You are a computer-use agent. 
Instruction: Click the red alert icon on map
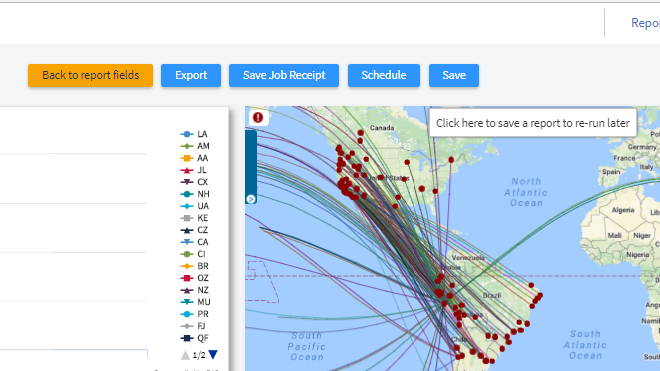pos(258,117)
